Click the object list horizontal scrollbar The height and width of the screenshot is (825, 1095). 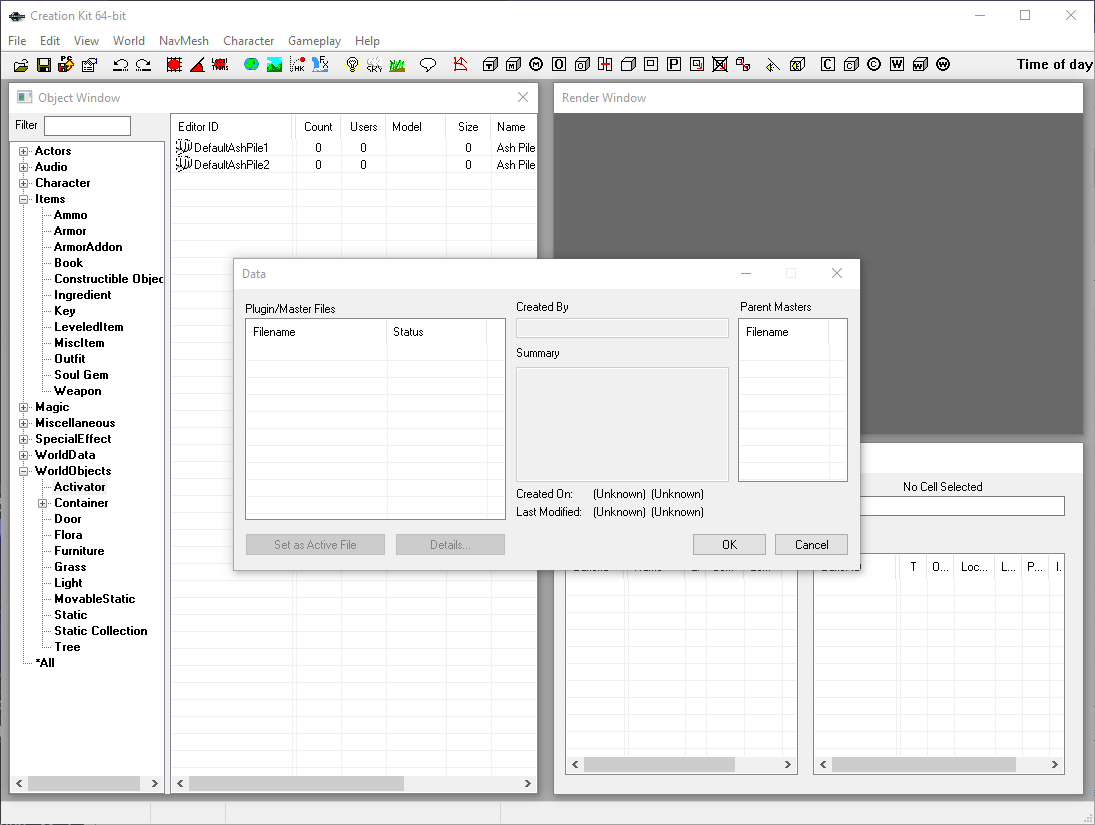(354, 784)
